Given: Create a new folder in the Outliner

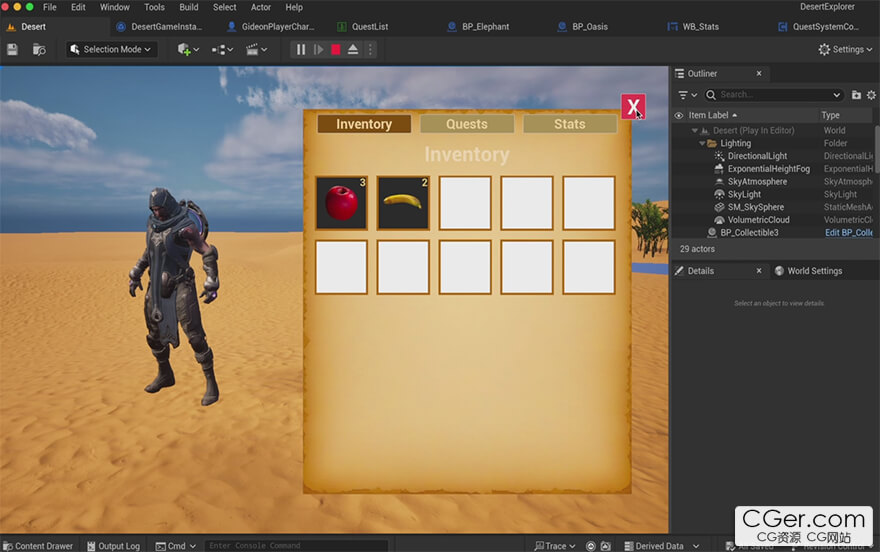Looking at the screenshot, I should coord(856,95).
